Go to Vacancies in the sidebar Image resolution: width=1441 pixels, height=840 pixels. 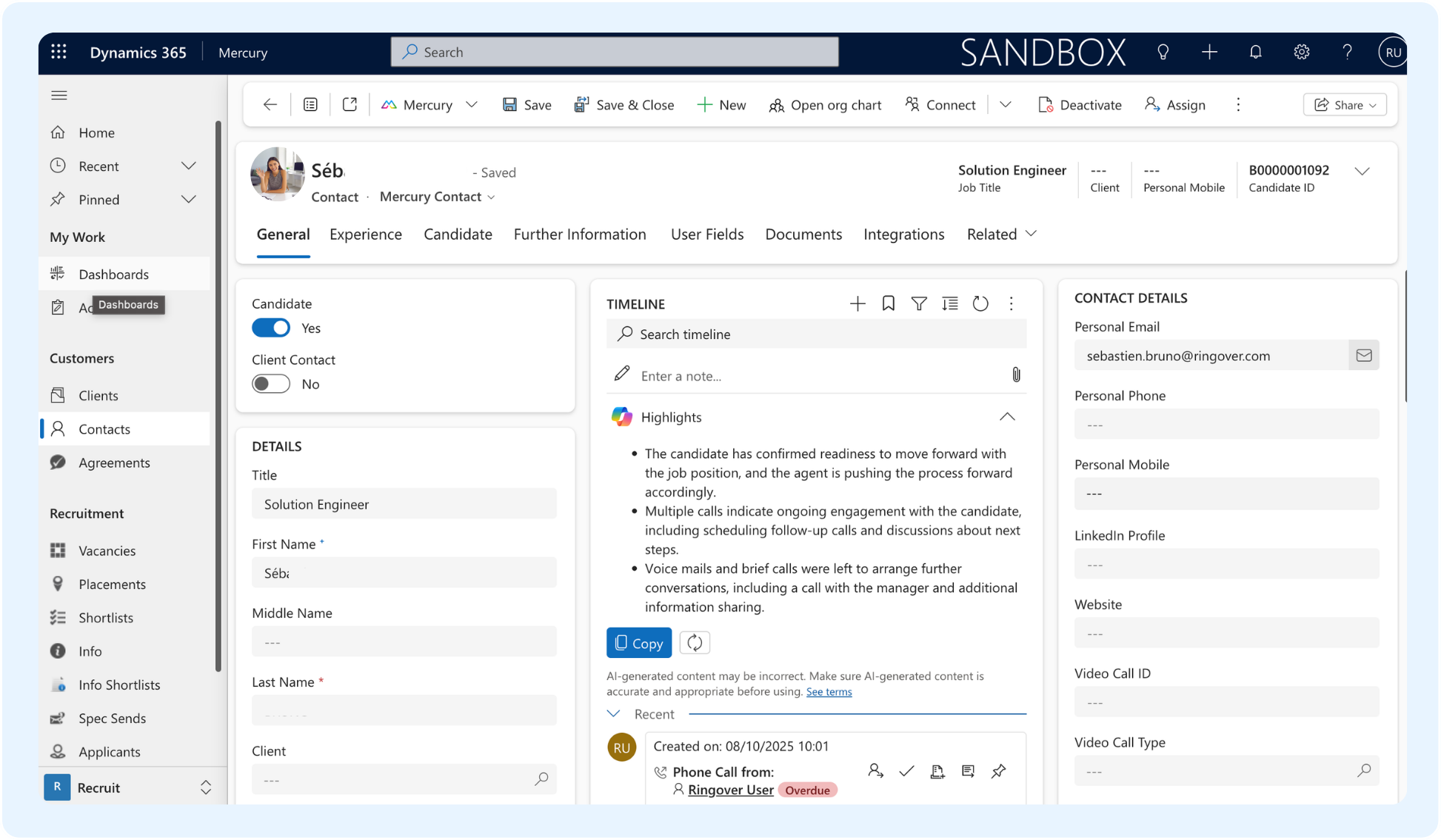(107, 551)
